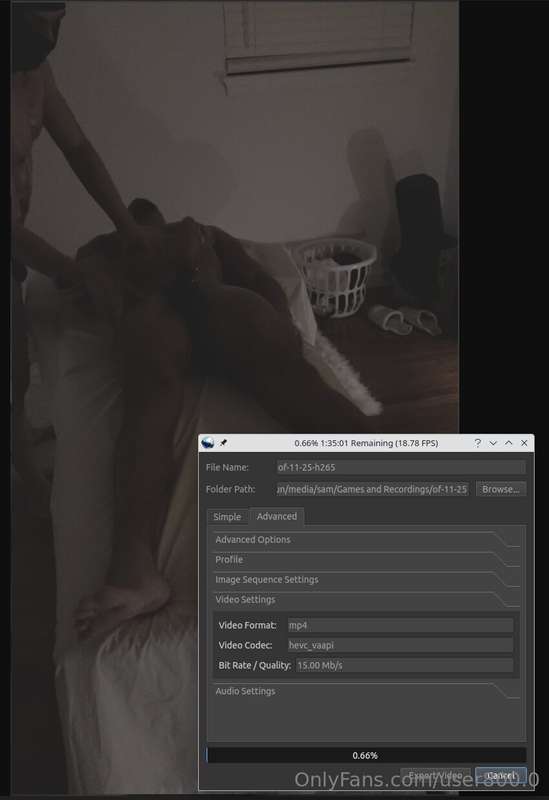Screen dimensions: 549x800
Task: Cancel the video export
Action: pos(501,776)
